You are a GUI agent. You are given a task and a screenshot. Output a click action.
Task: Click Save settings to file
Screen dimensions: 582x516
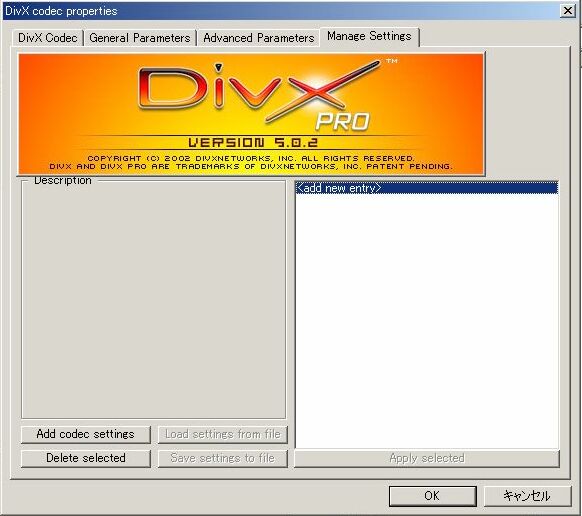pos(223,458)
